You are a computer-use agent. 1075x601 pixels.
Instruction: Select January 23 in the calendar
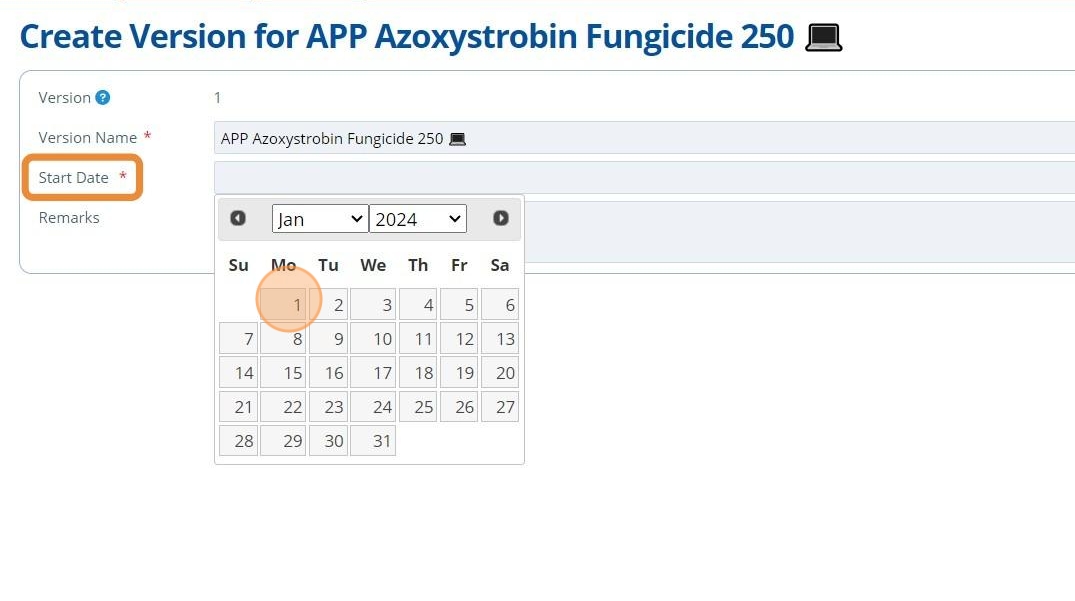pyautogui.click(x=328, y=407)
